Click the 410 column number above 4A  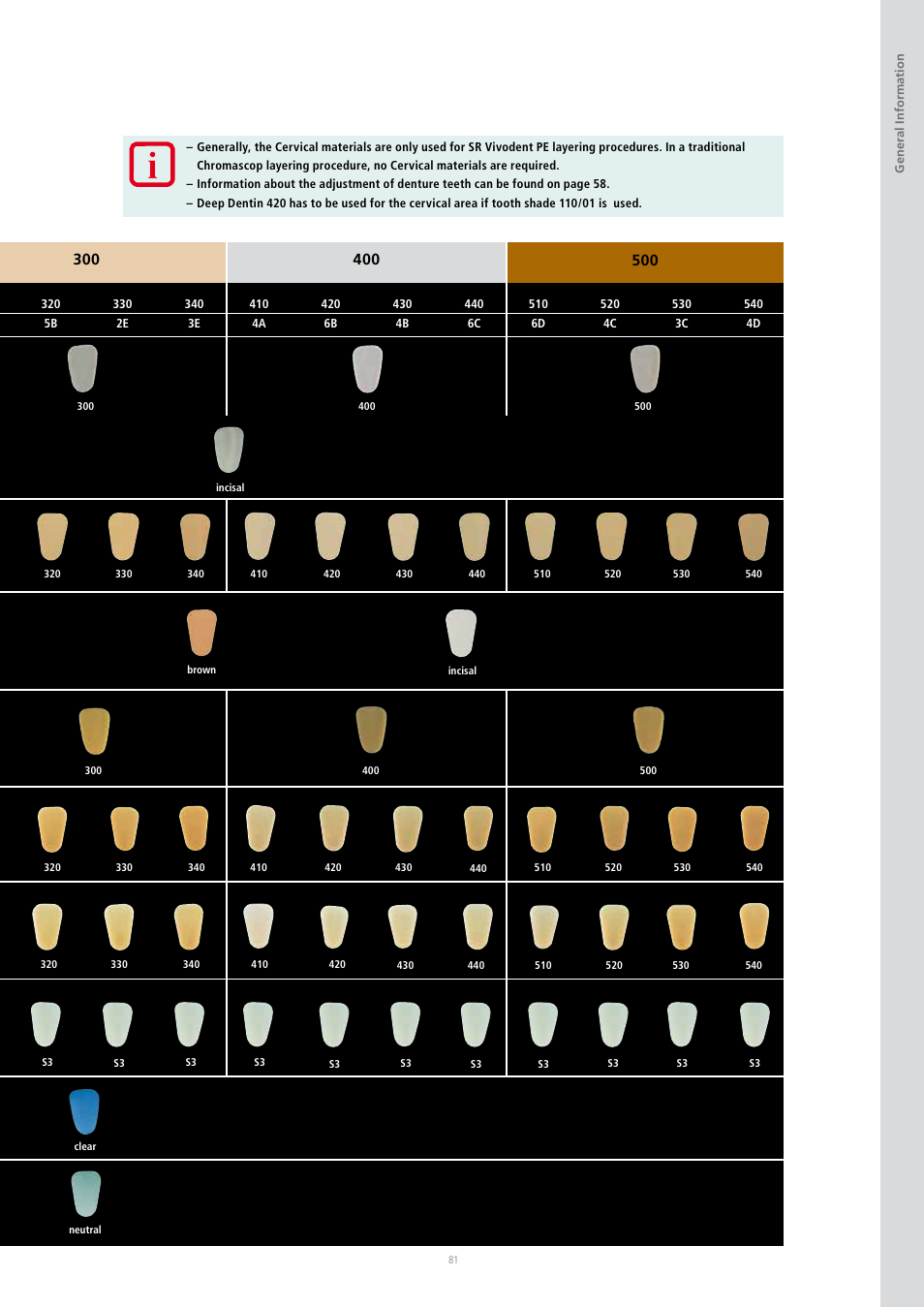[259, 304]
